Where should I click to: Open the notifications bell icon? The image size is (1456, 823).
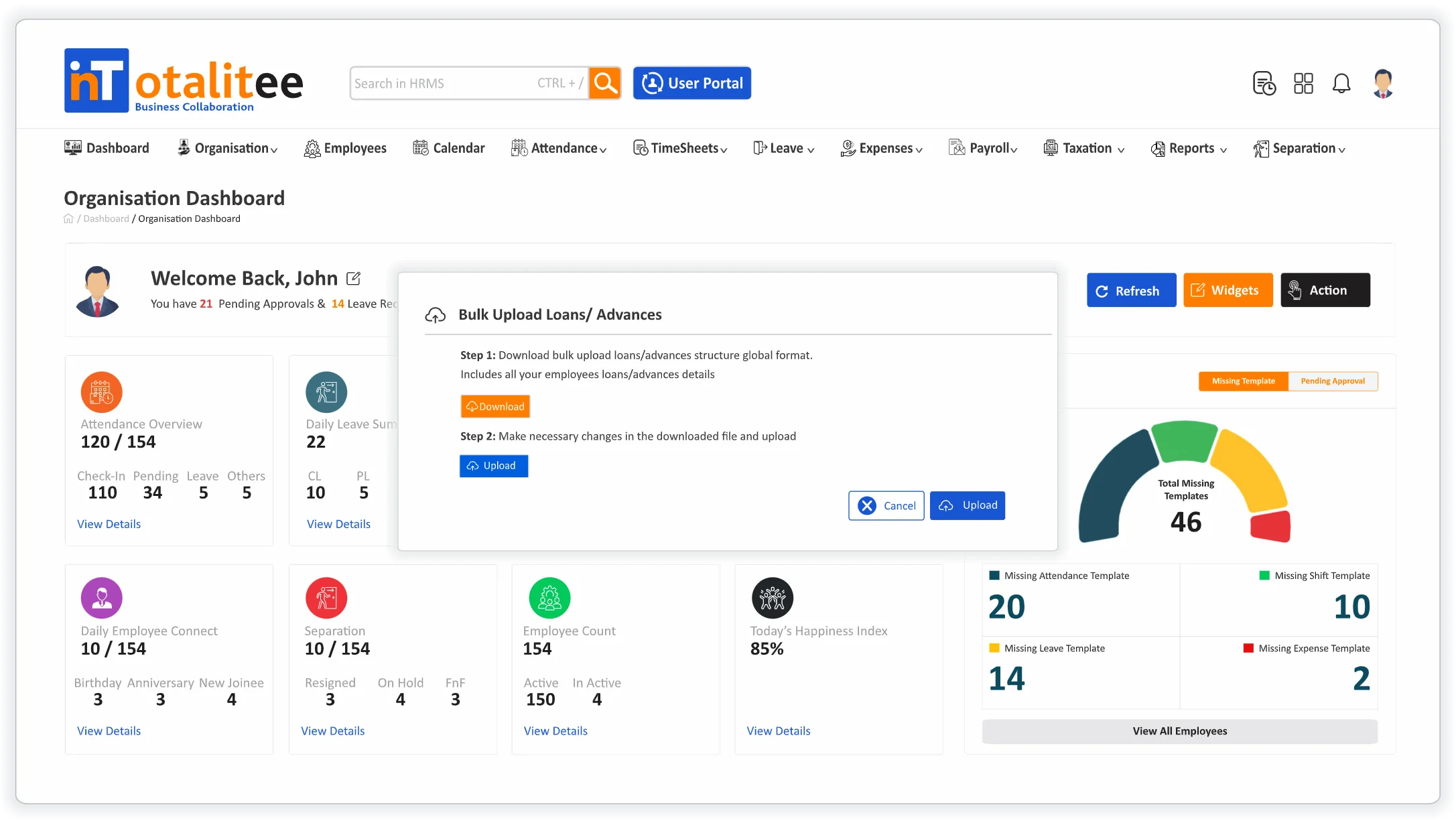pyautogui.click(x=1341, y=83)
